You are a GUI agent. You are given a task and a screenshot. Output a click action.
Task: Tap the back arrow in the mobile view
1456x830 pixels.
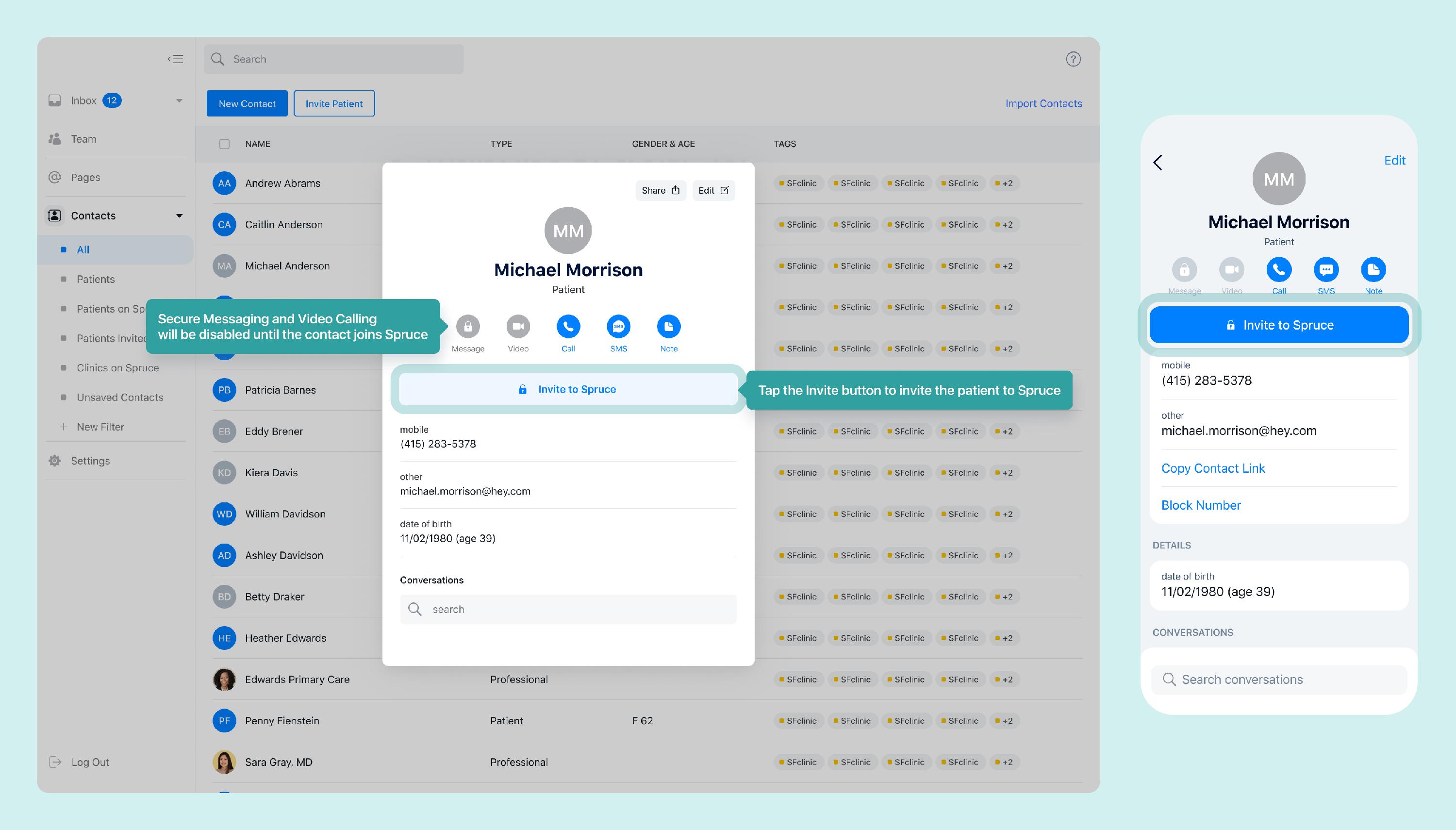pyautogui.click(x=1158, y=163)
